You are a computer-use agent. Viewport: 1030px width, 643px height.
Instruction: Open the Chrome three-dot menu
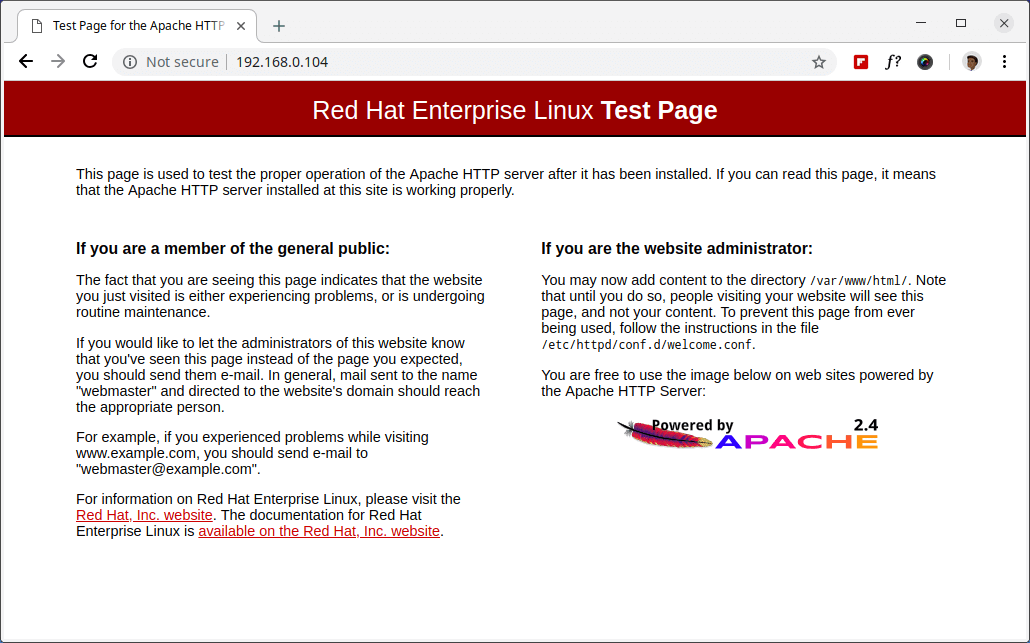click(1004, 62)
